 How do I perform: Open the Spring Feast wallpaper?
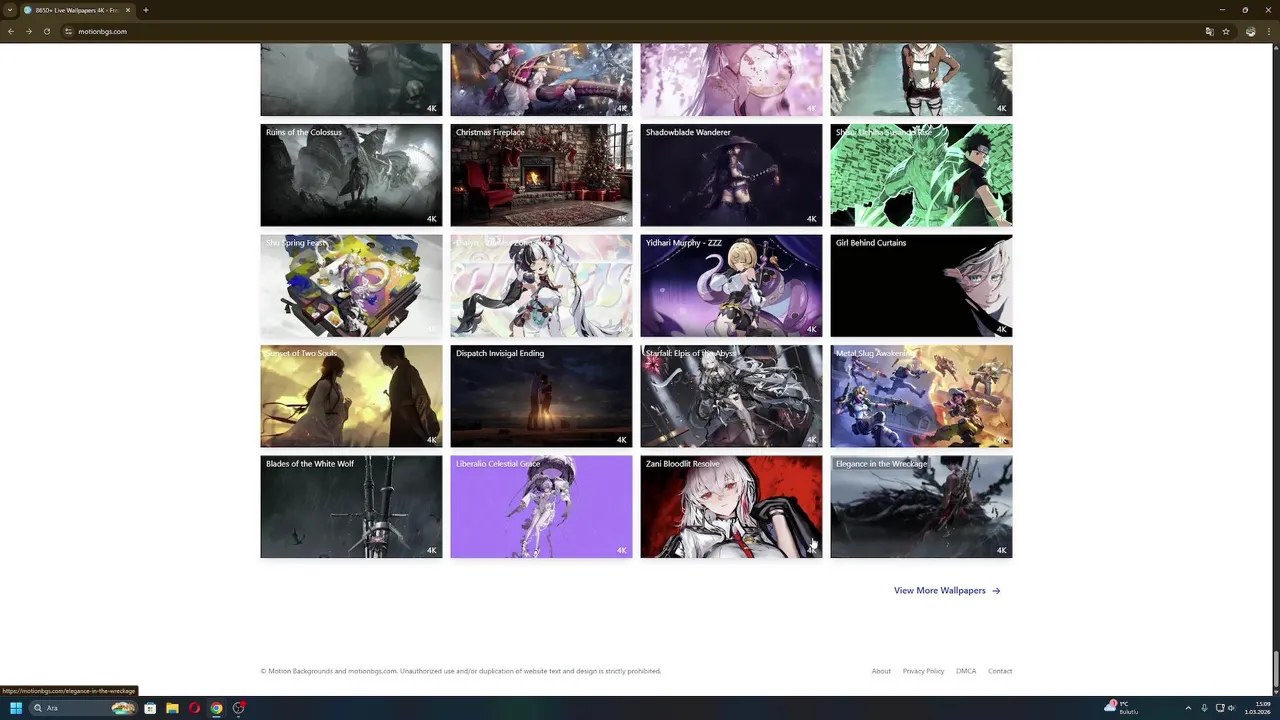tap(351, 286)
